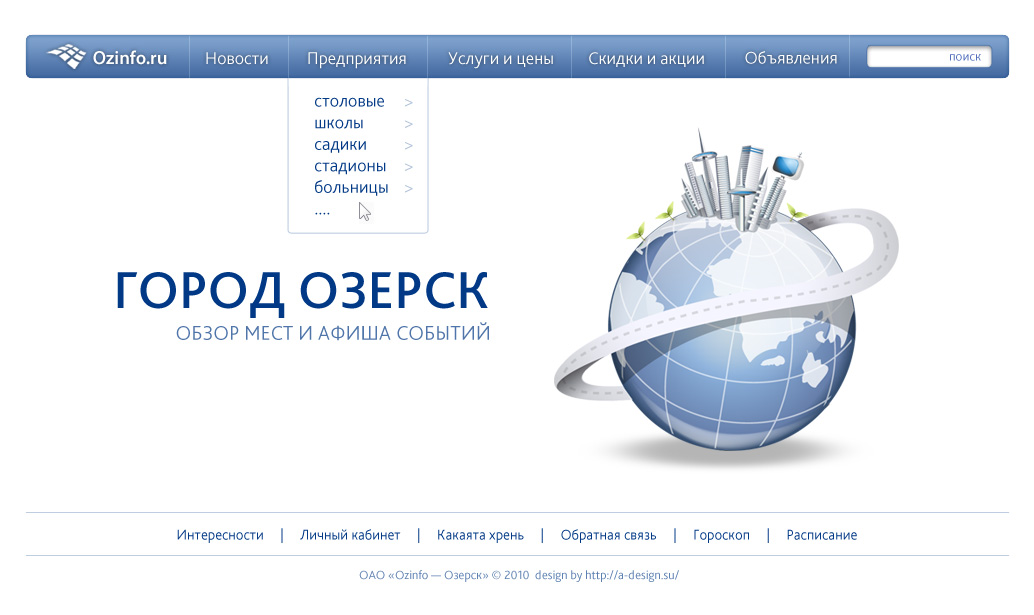Click the Ozinfo.ru logo icon
The width and height of the screenshot is (1034, 615).
67,57
